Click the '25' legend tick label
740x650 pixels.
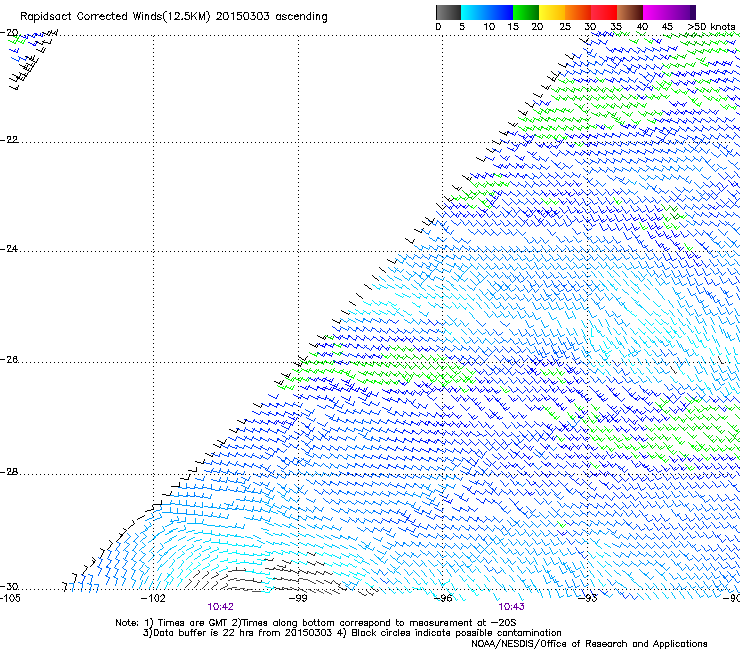565,27
